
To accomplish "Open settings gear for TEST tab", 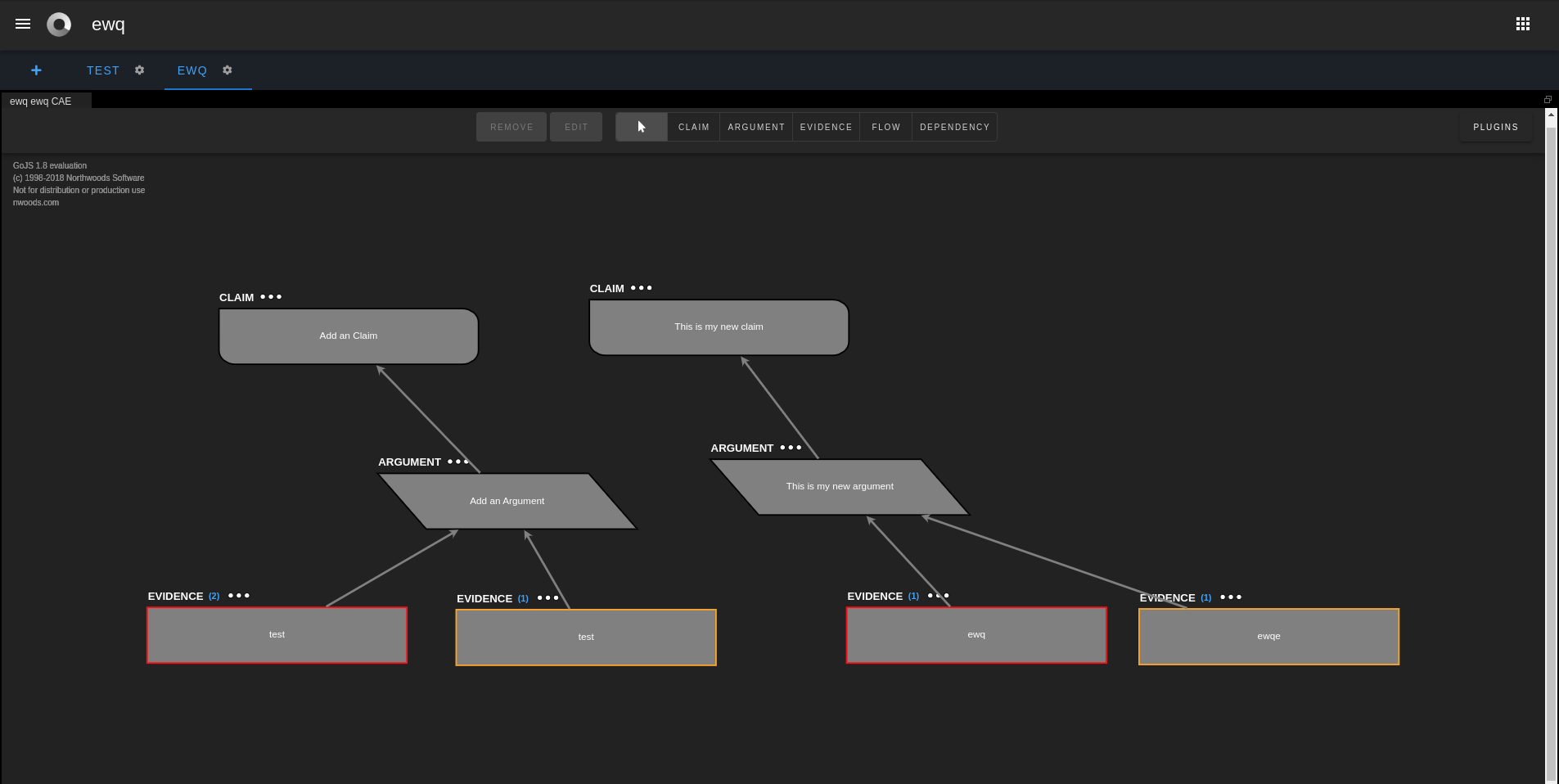I will 140,70.
